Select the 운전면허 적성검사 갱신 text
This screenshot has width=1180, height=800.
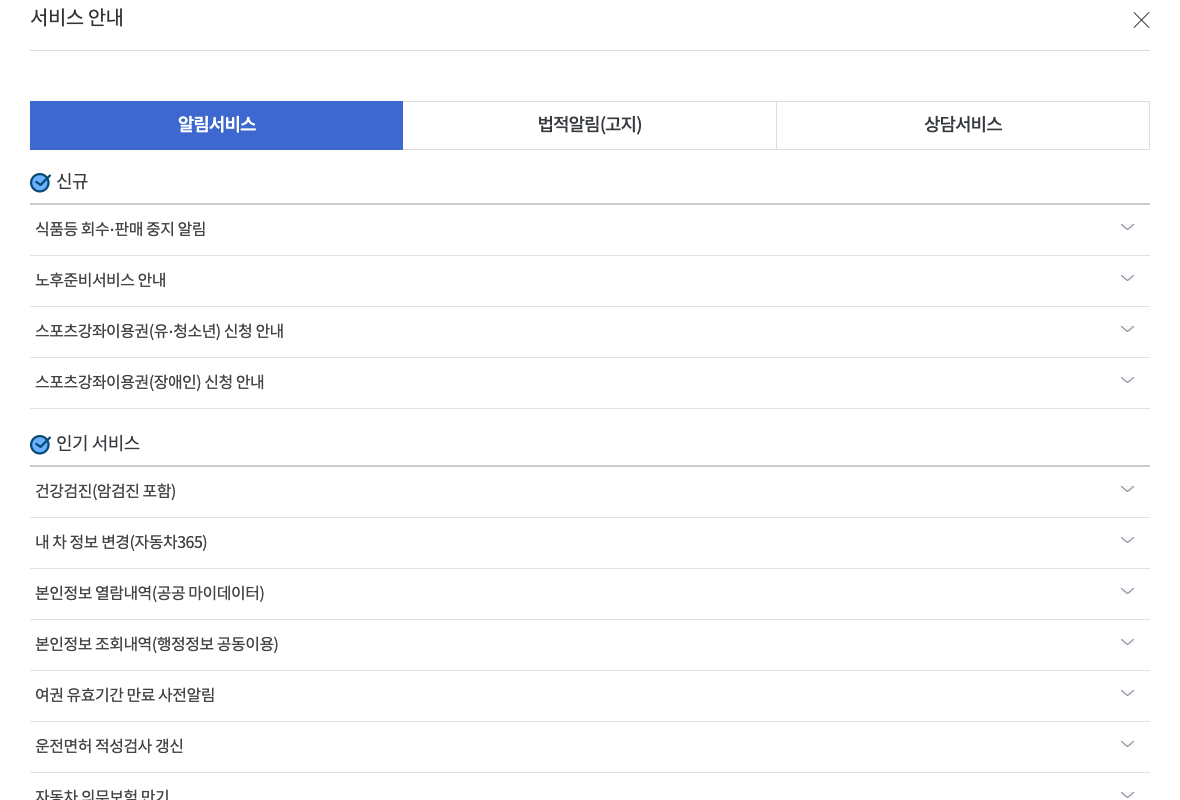pyautogui.click(x=109, y=746)
